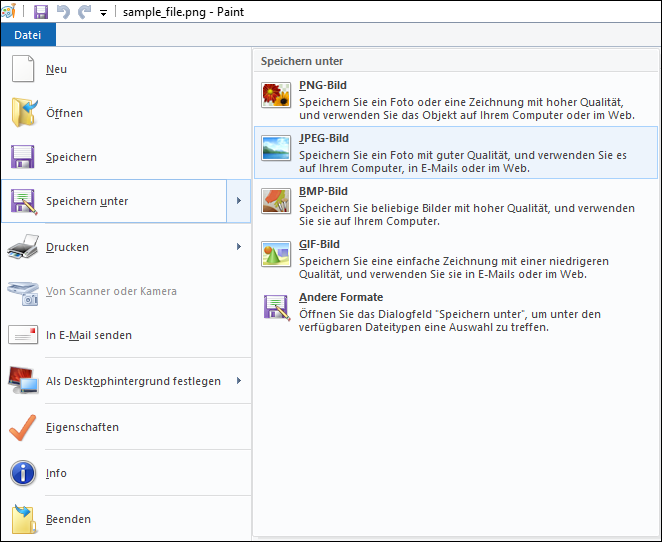The image size is (662, 542).
Task: Click the redo arrow in quick access toolbar
Action: tap(85, 12)
